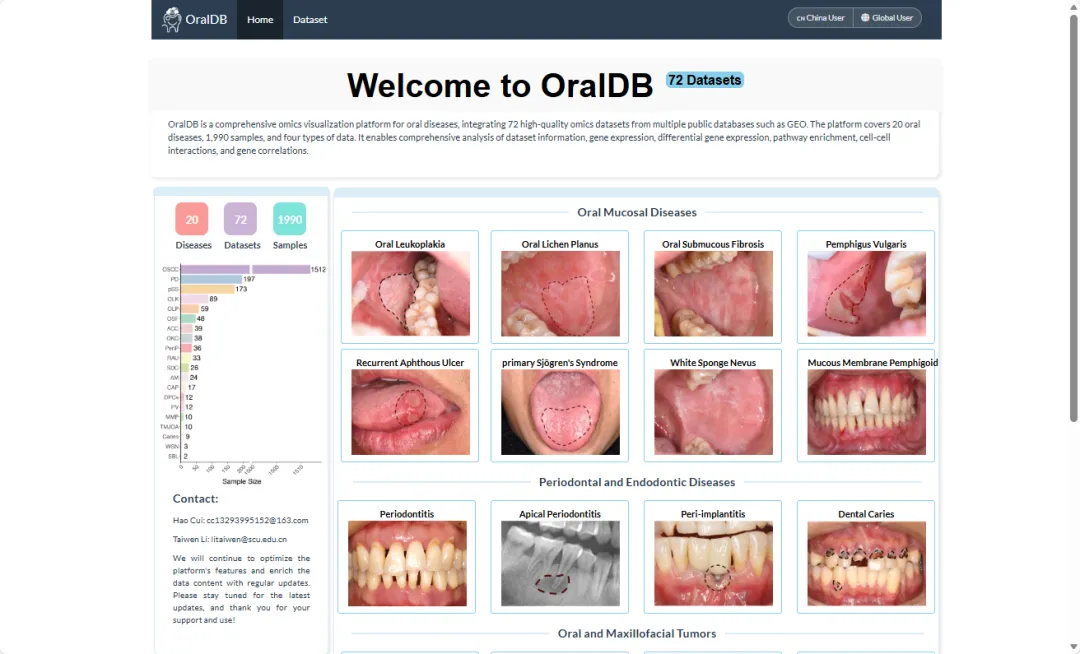Viewport: 1080px width, 654px height.
Task: Click the 'Welcome to OralDB' heading
Action: tap(500, 85)
